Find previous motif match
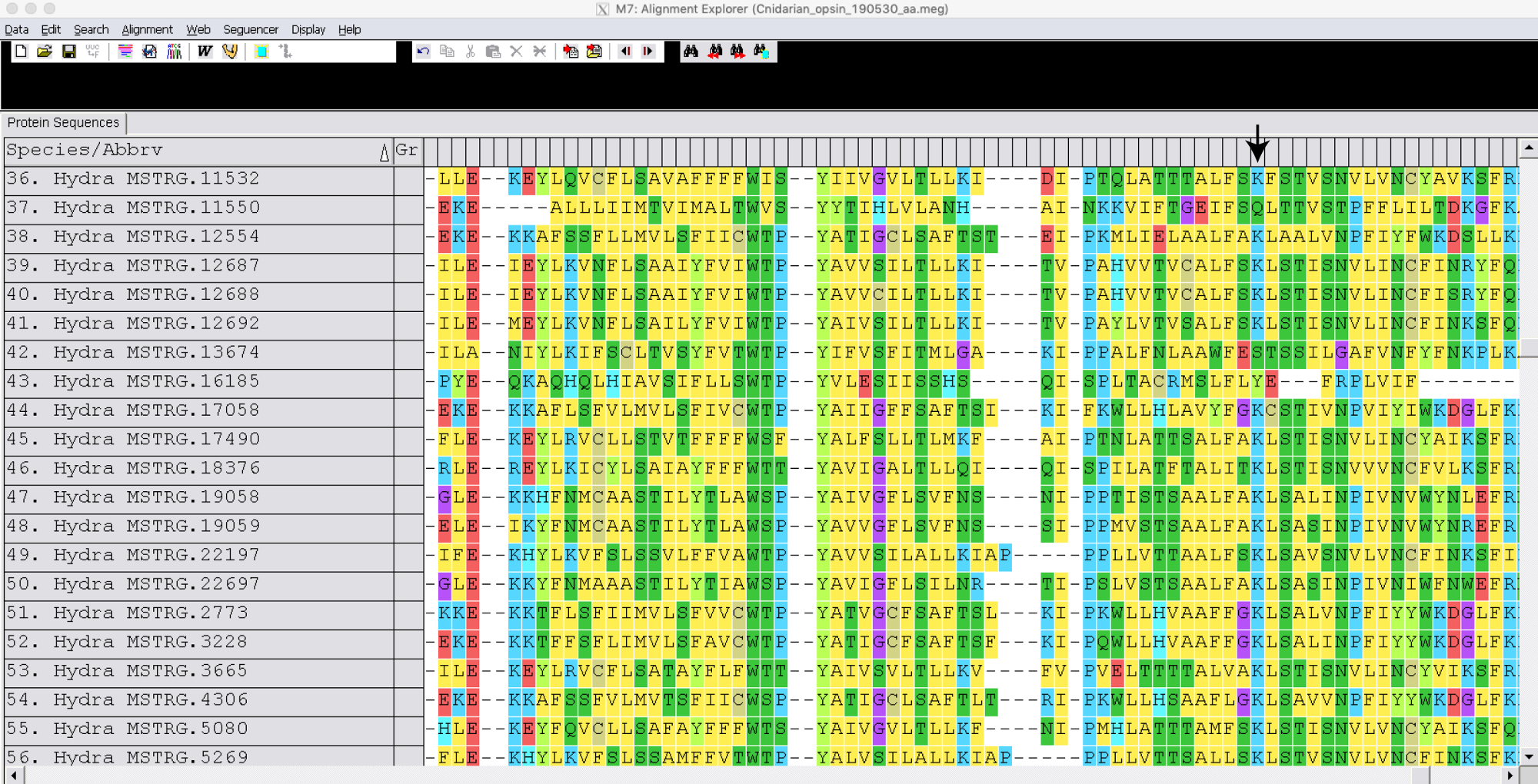This screenshot has height=784, width=1538. pyautogui.click(x=715, y=51)
